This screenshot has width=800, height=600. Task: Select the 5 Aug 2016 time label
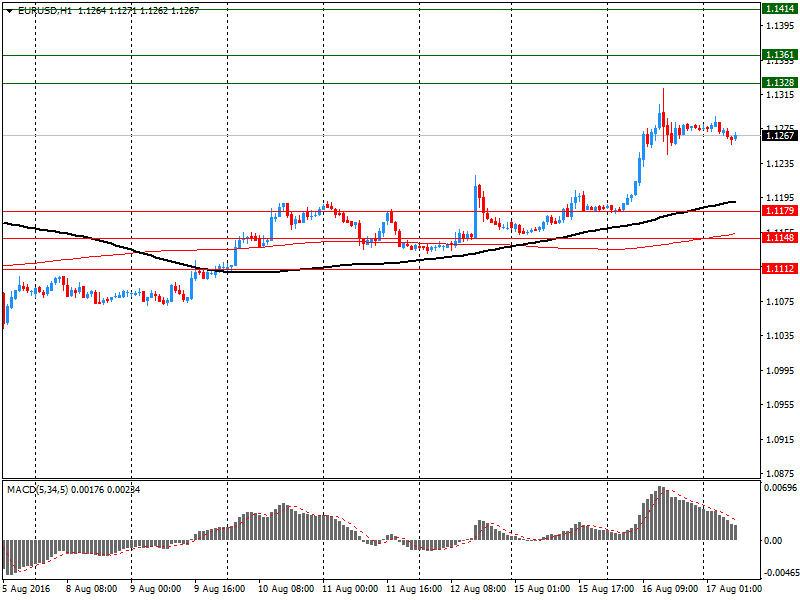pos(26,589)
